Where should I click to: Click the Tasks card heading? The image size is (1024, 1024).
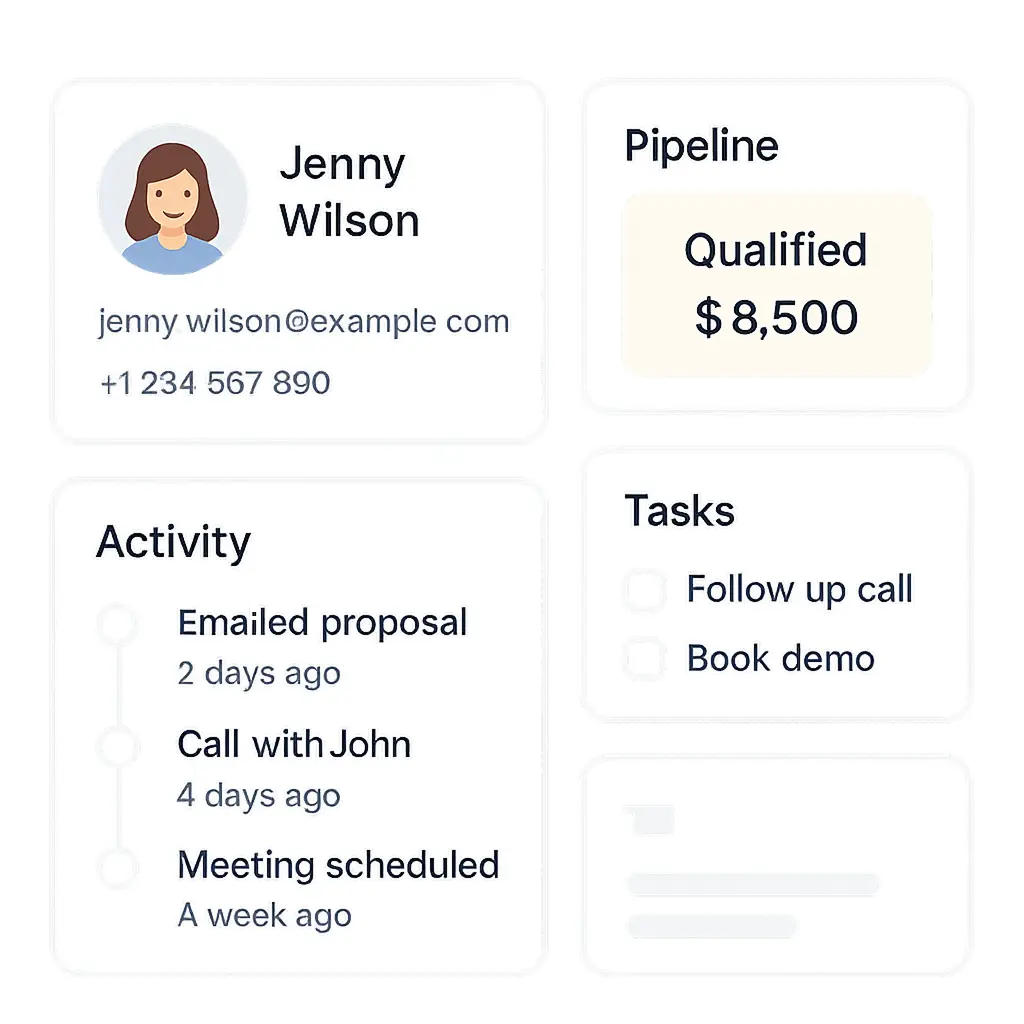[x=680, y=510]
